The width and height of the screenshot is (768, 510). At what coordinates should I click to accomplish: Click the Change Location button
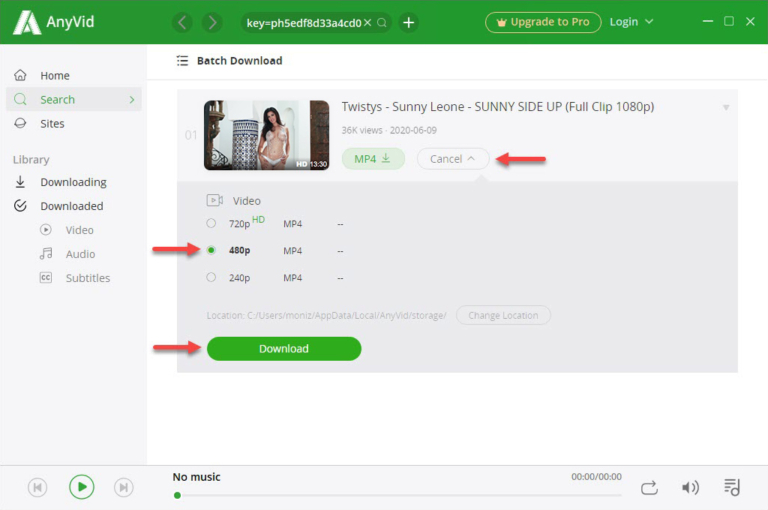[503, 315]
